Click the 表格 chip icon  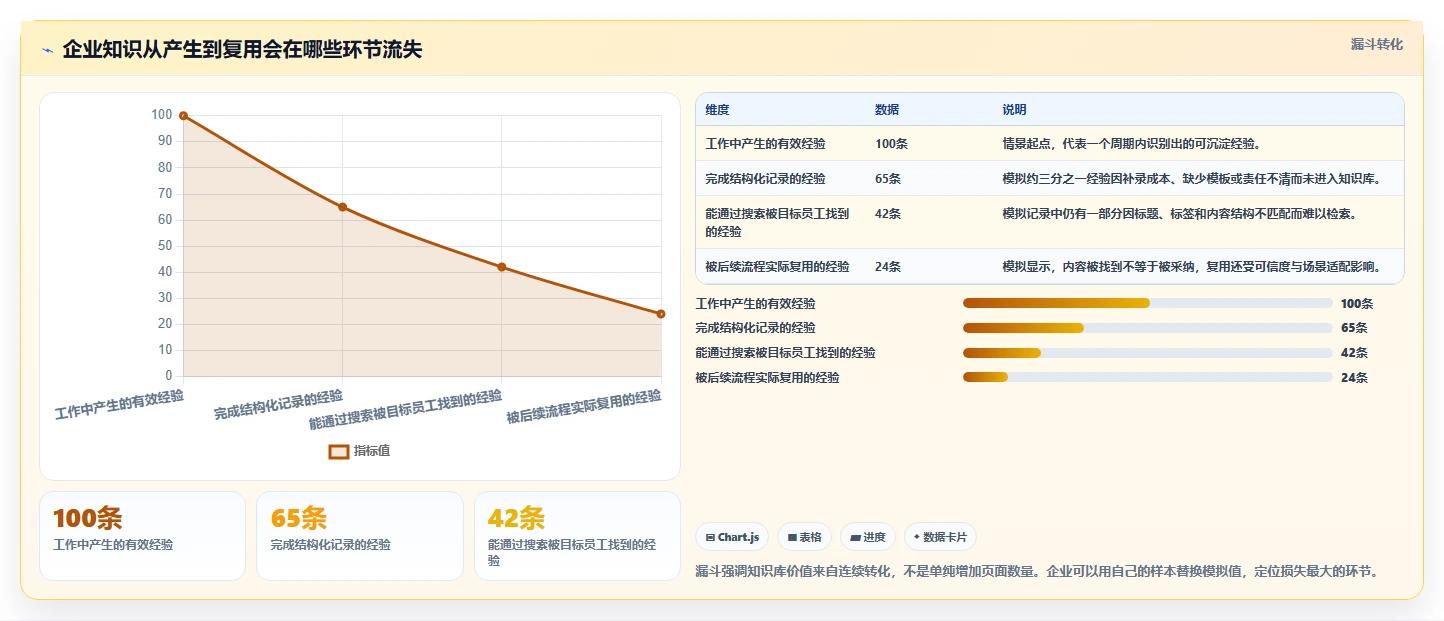[x=792, y=538]
